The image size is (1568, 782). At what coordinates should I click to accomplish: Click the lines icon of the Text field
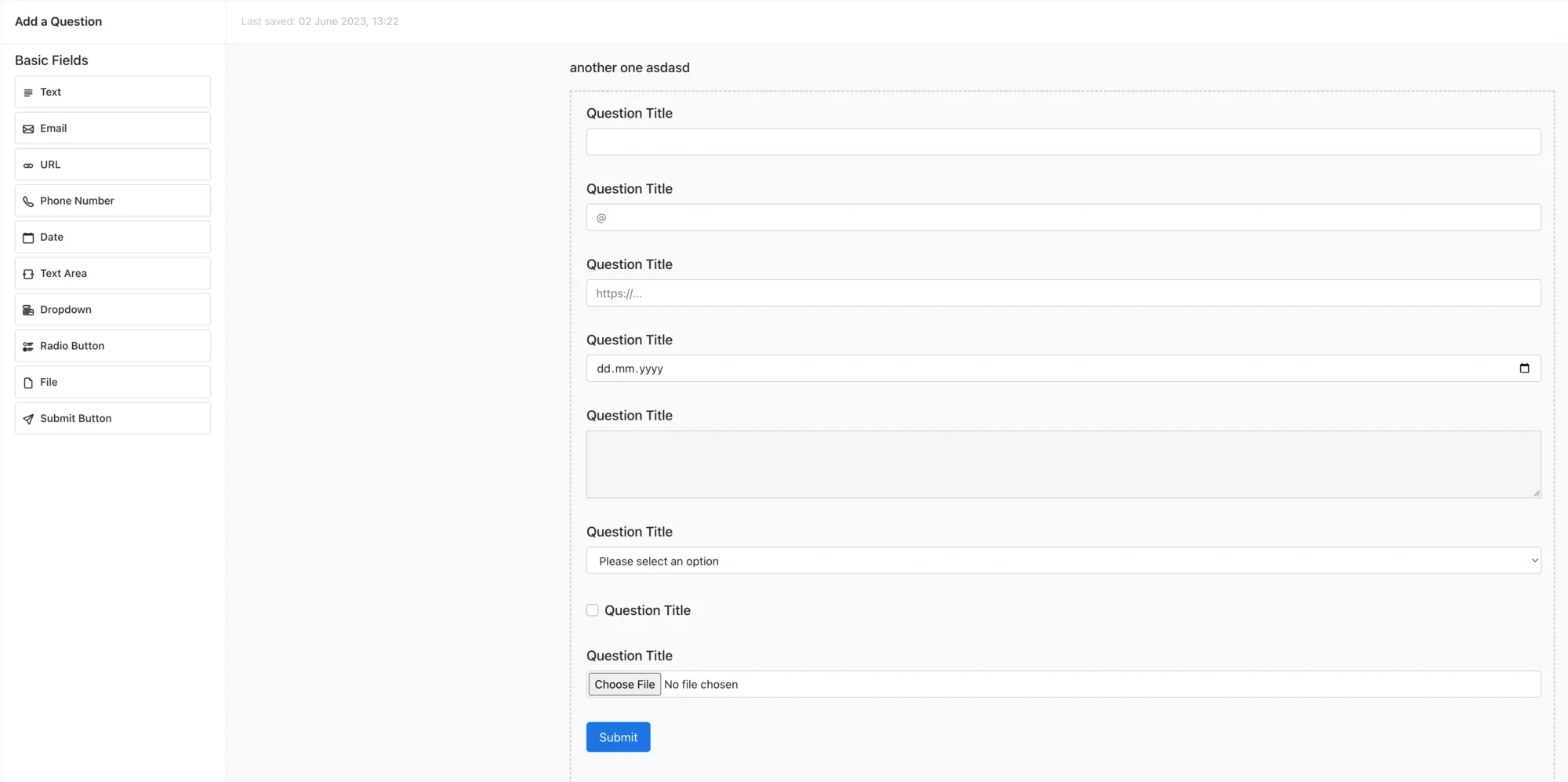point(28,93)
